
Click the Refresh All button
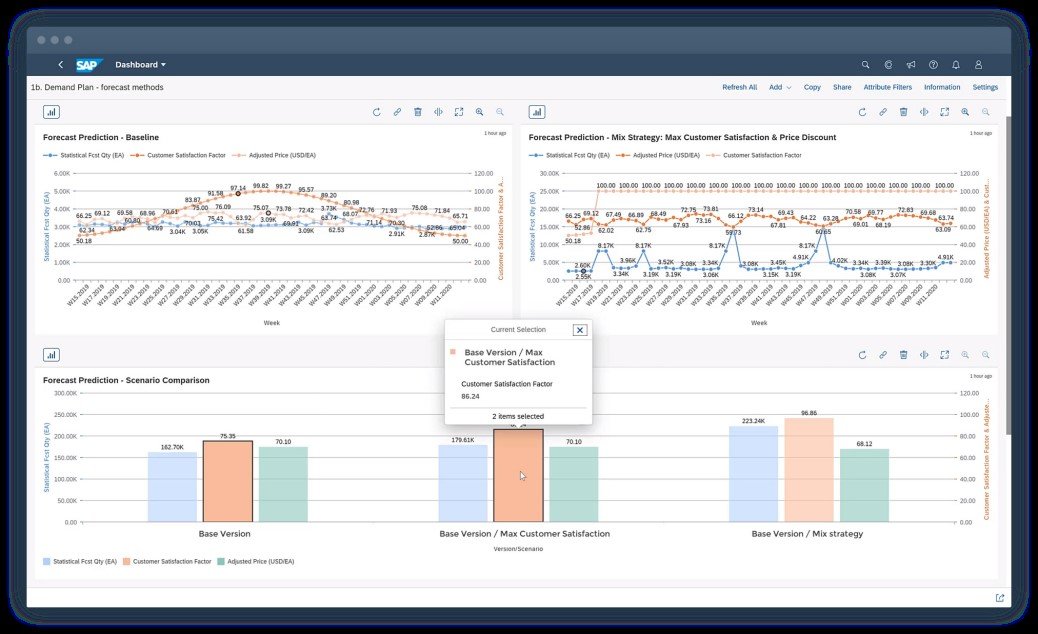click(x=740, y=87)
